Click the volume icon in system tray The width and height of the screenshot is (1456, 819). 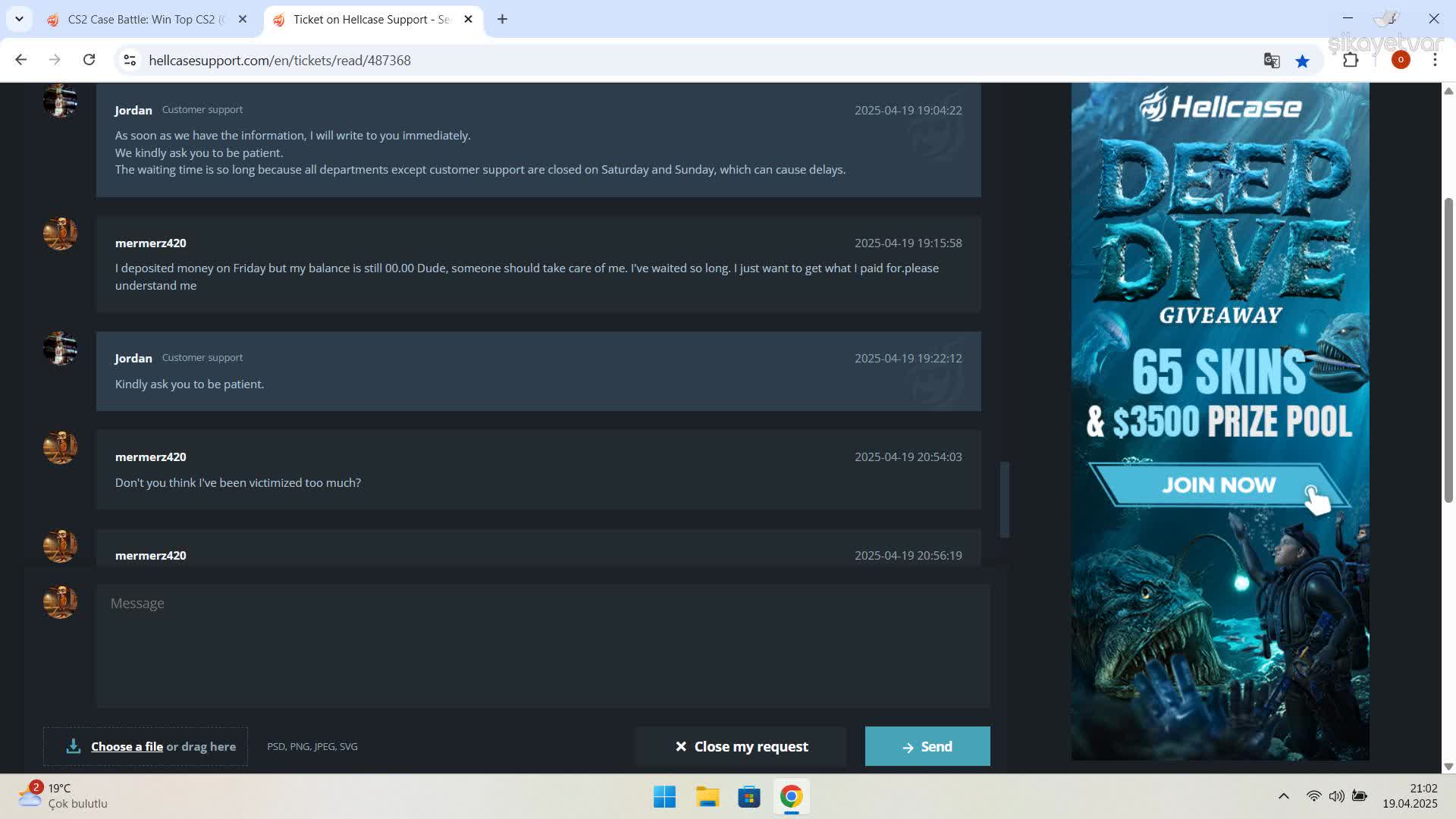point(1336,795)
